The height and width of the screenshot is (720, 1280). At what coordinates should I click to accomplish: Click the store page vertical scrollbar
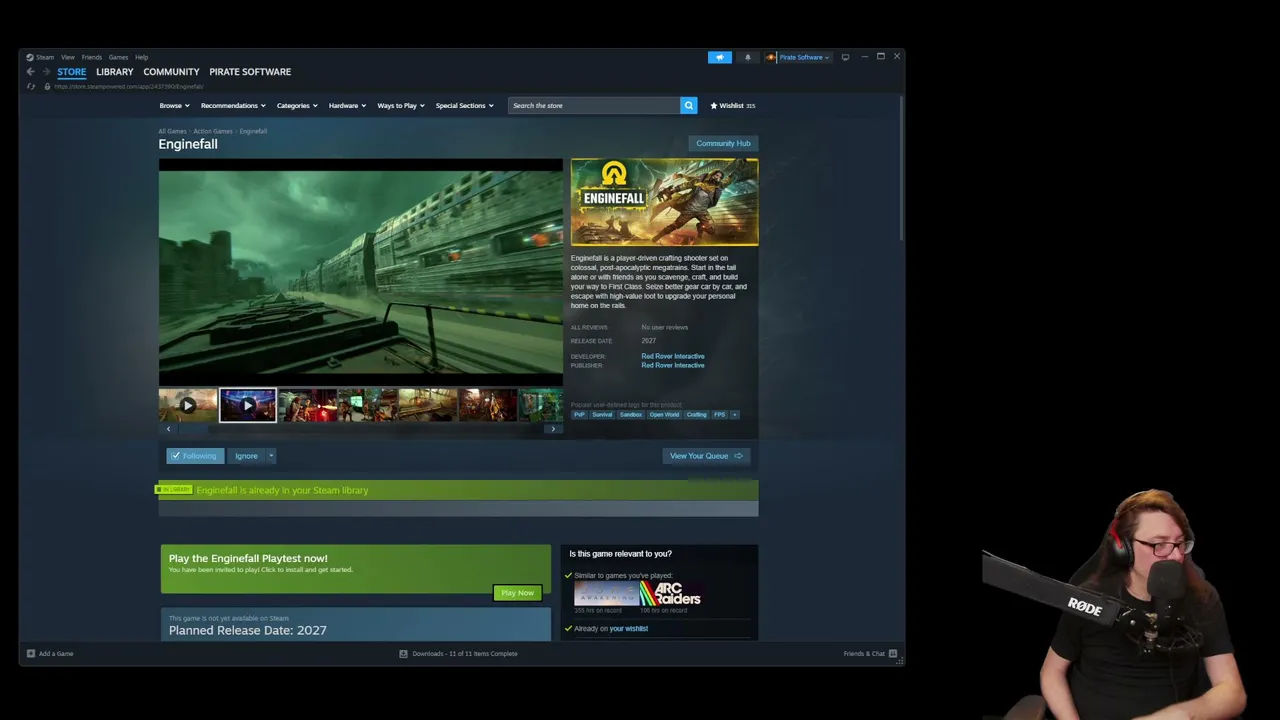coord(901,168)
